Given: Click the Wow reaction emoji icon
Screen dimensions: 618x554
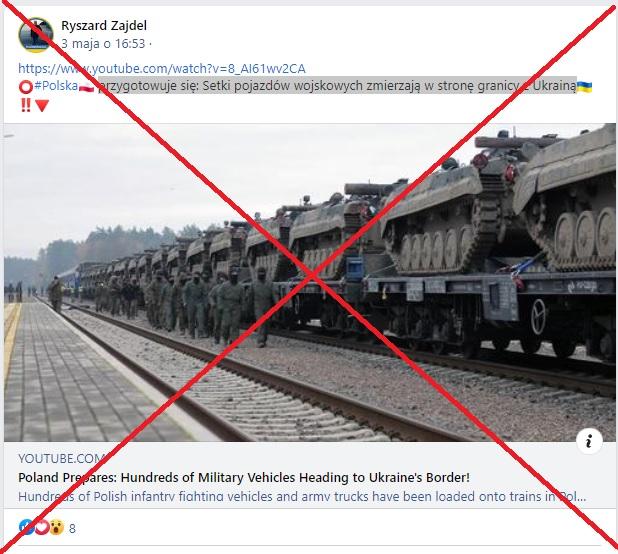Looking at the screenshot, I should 57,527.
